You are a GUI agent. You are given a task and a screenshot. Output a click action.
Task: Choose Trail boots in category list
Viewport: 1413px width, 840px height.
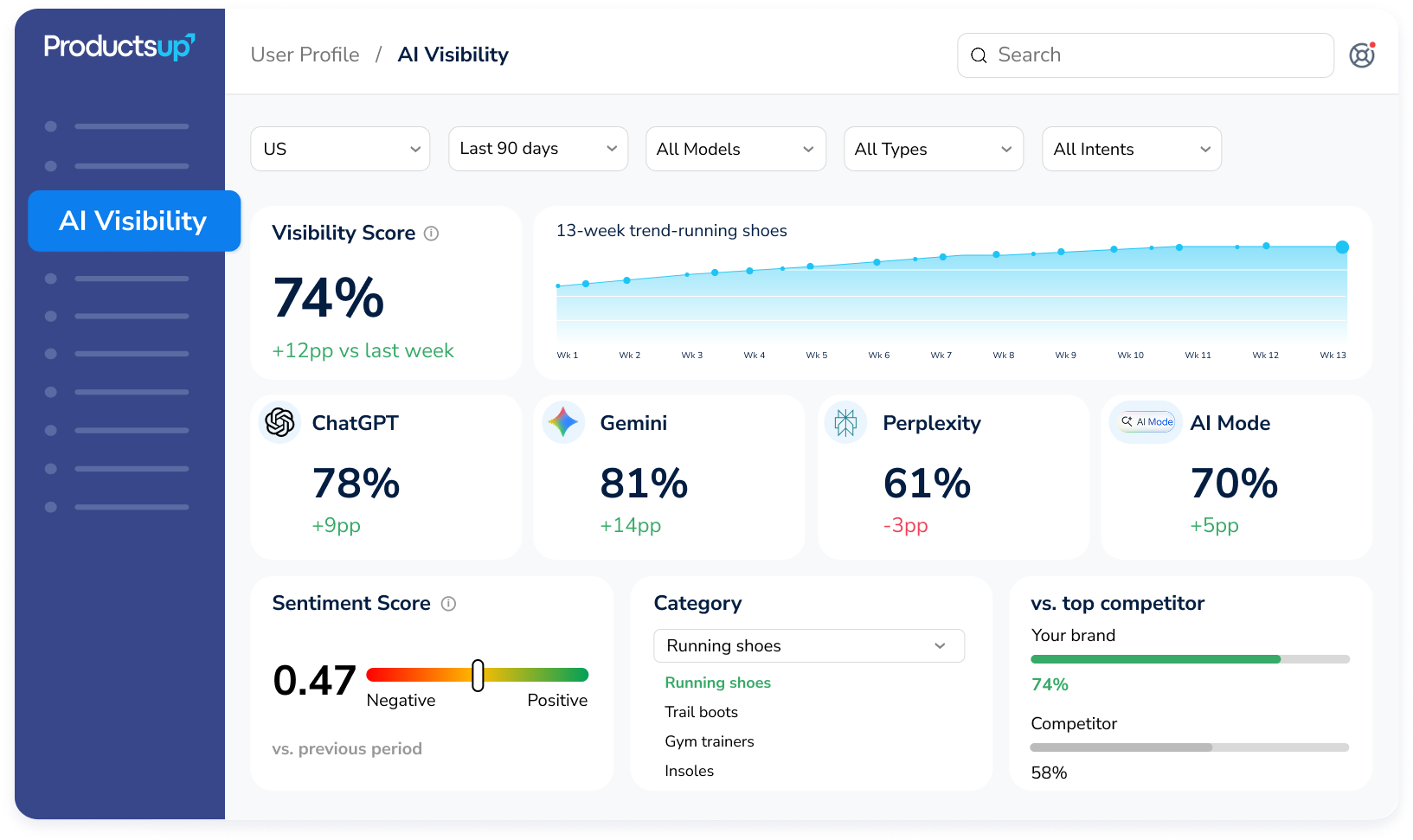(x=701, y=712)
